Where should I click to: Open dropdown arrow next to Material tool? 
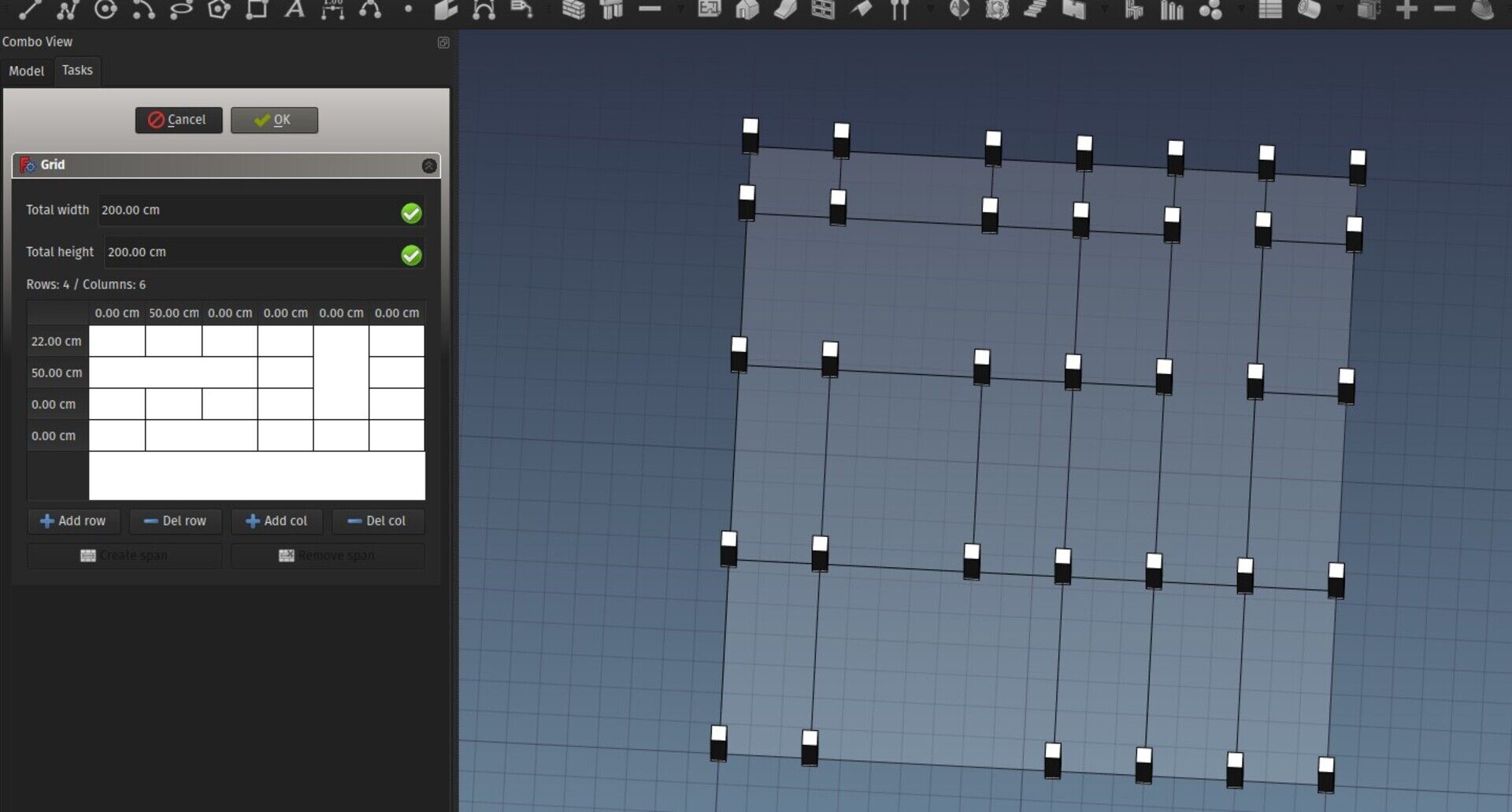(x=1240, y=9)
